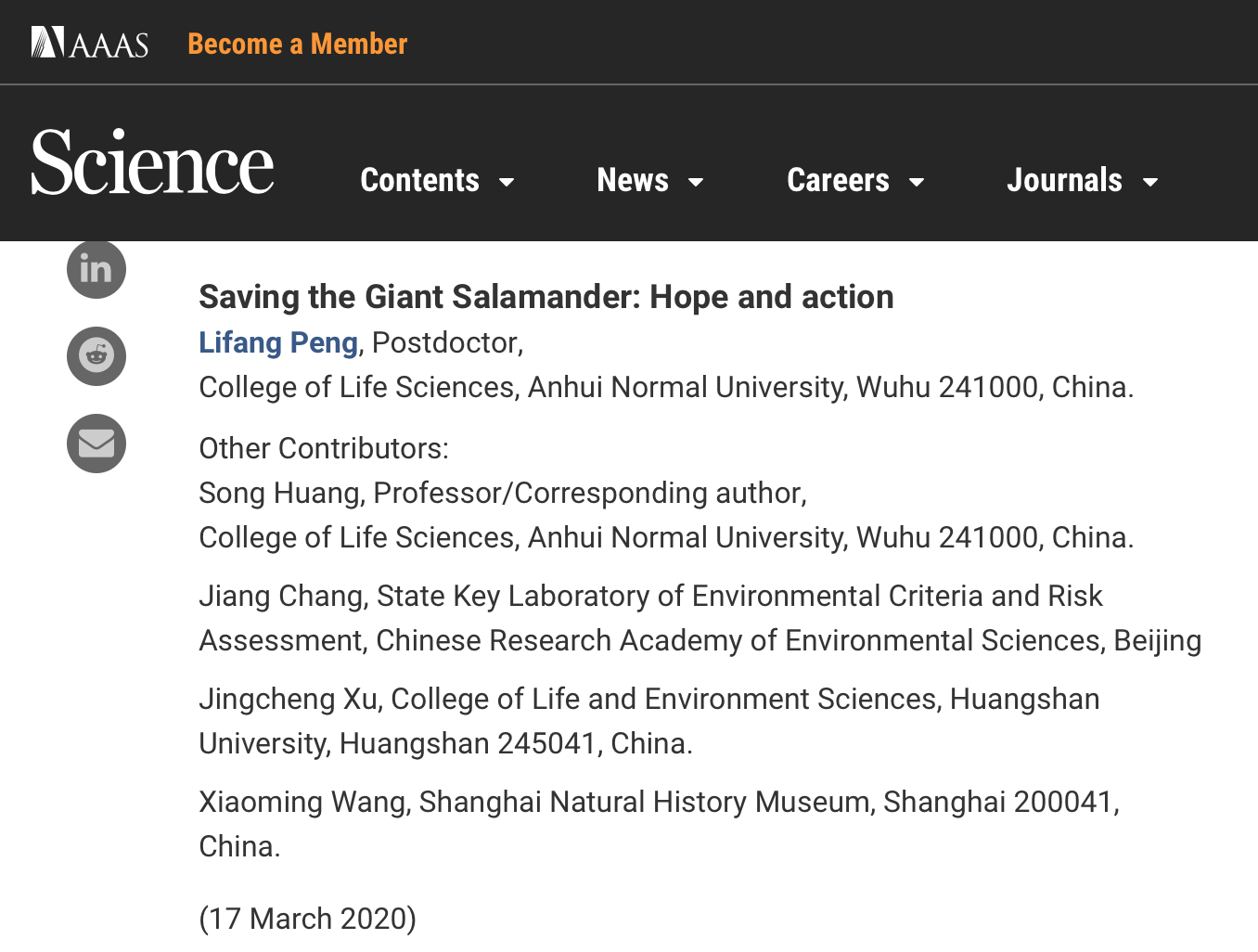Open the Careers menu
The image size is (1258, 952).
(838, 180)
